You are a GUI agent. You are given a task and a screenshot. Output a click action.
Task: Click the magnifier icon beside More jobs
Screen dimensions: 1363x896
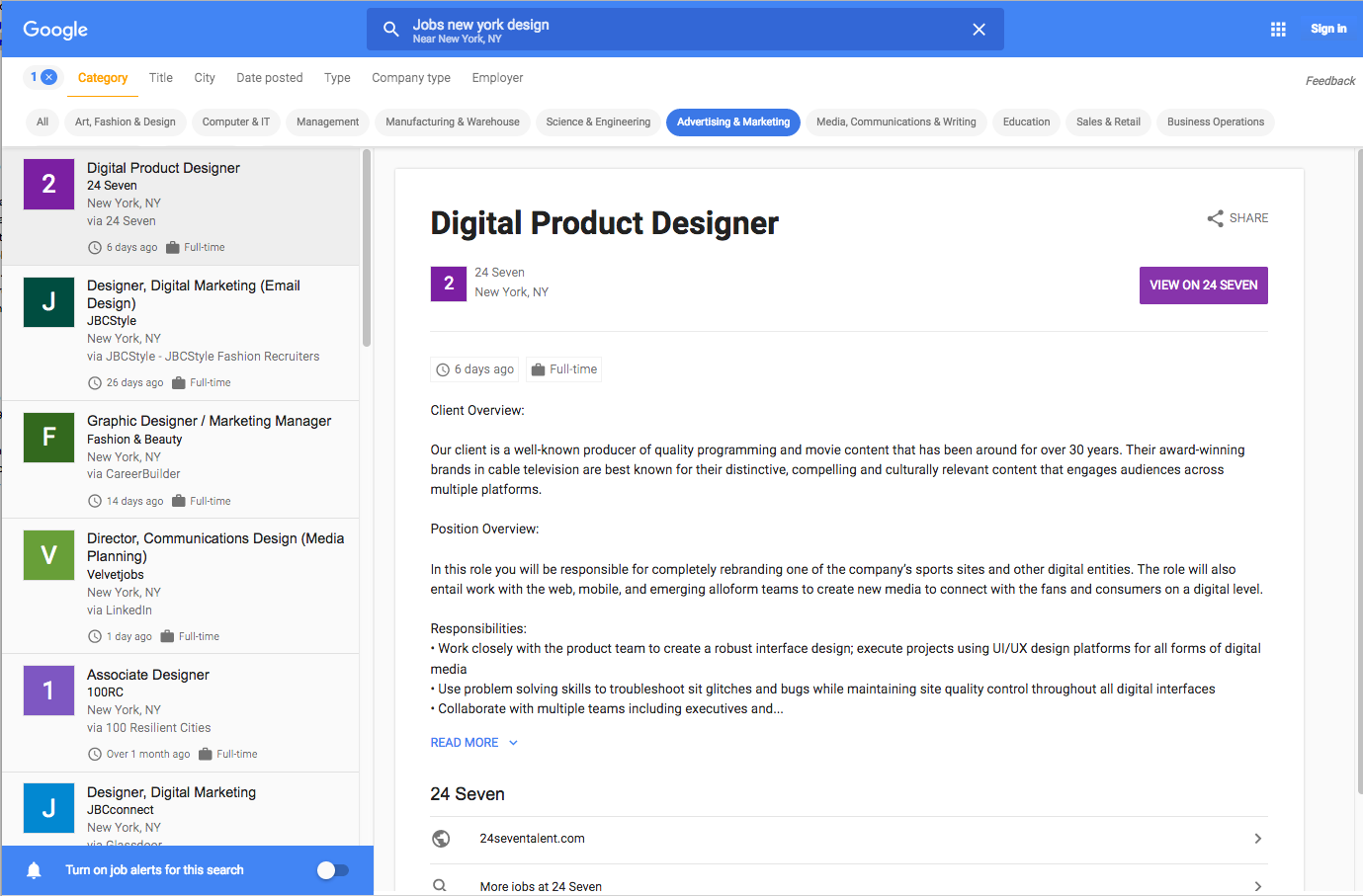tap(441, 886)
